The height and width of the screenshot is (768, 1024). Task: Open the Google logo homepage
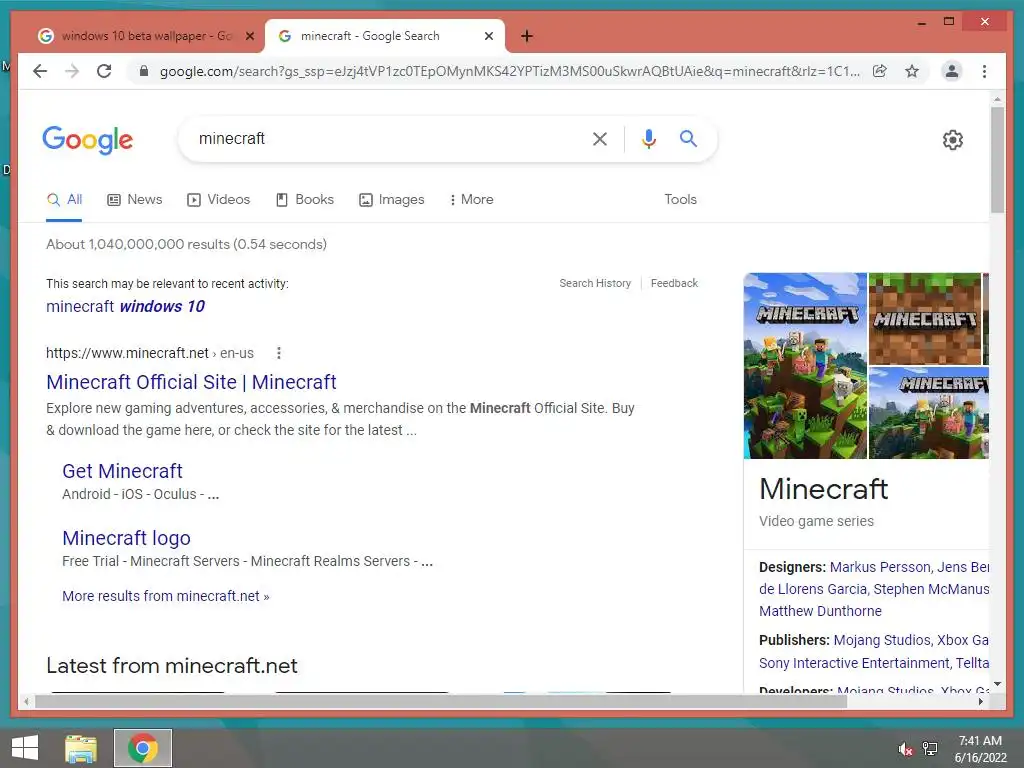tap(88, 140)
